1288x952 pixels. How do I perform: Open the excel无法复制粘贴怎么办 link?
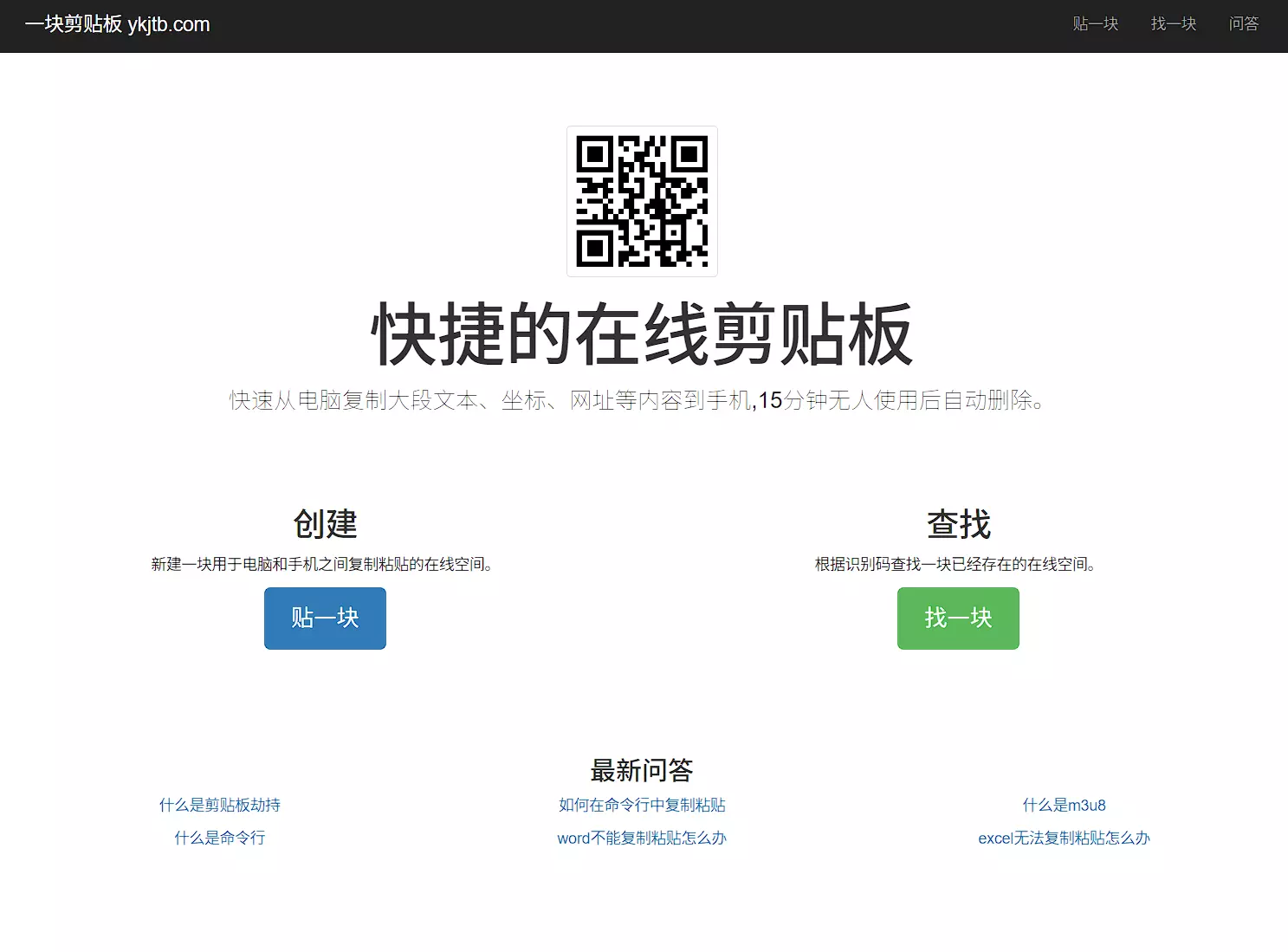pyautogui.click(x=1064, y=838)
